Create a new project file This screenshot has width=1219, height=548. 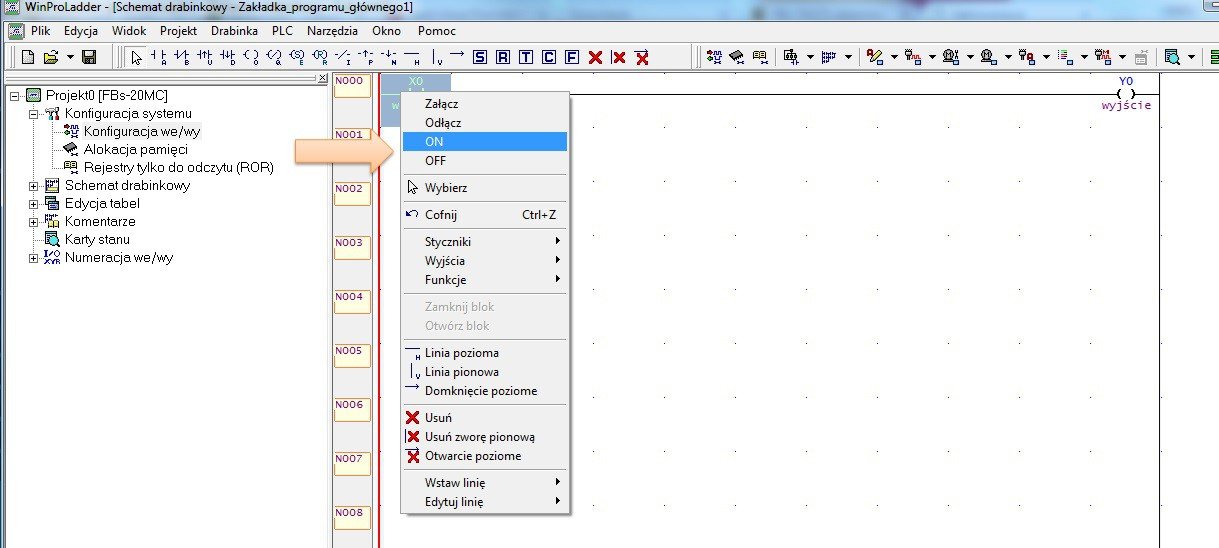coord(27,57)
